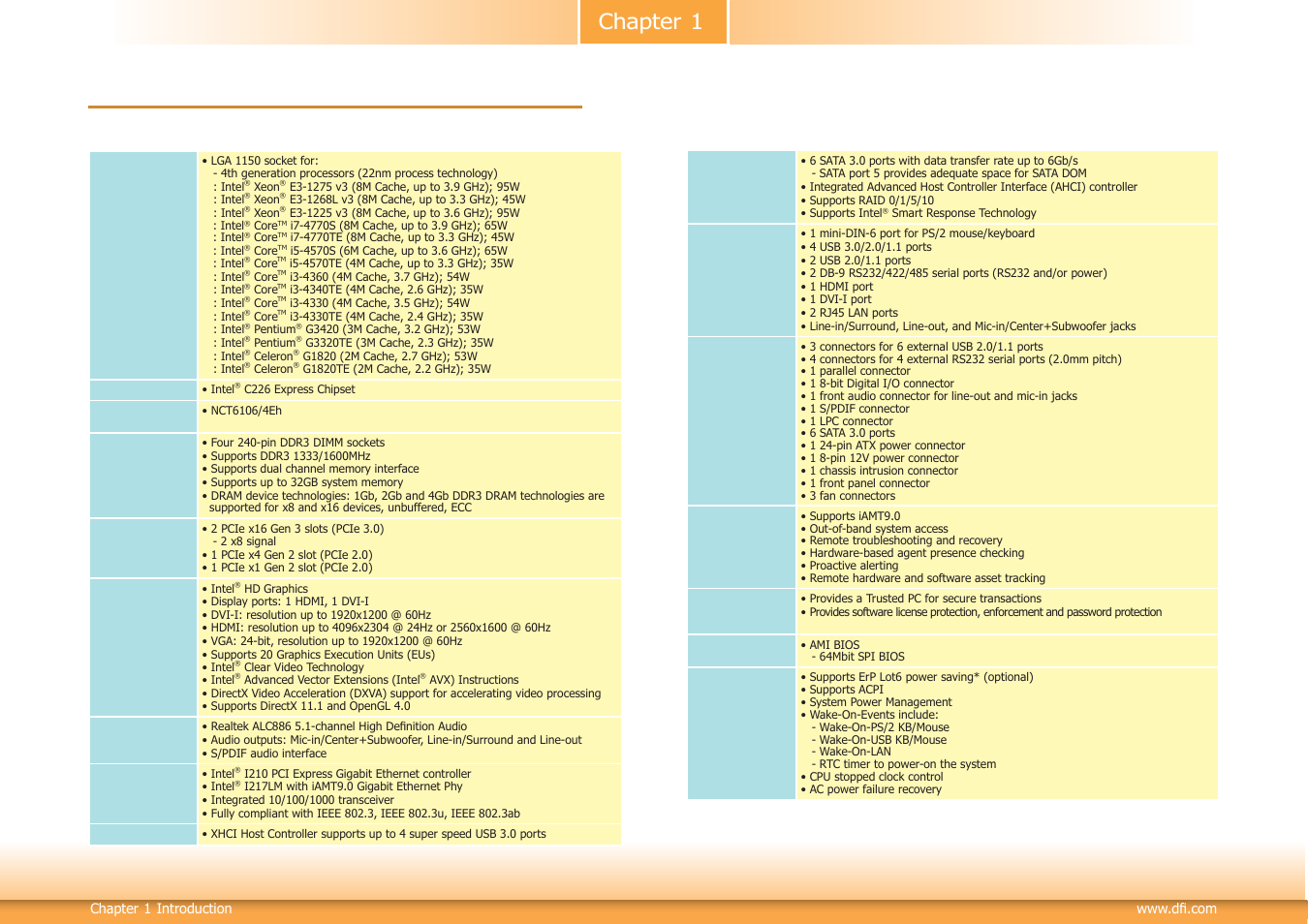Select "RTC timer to power-on the system"

pos(904,764)
